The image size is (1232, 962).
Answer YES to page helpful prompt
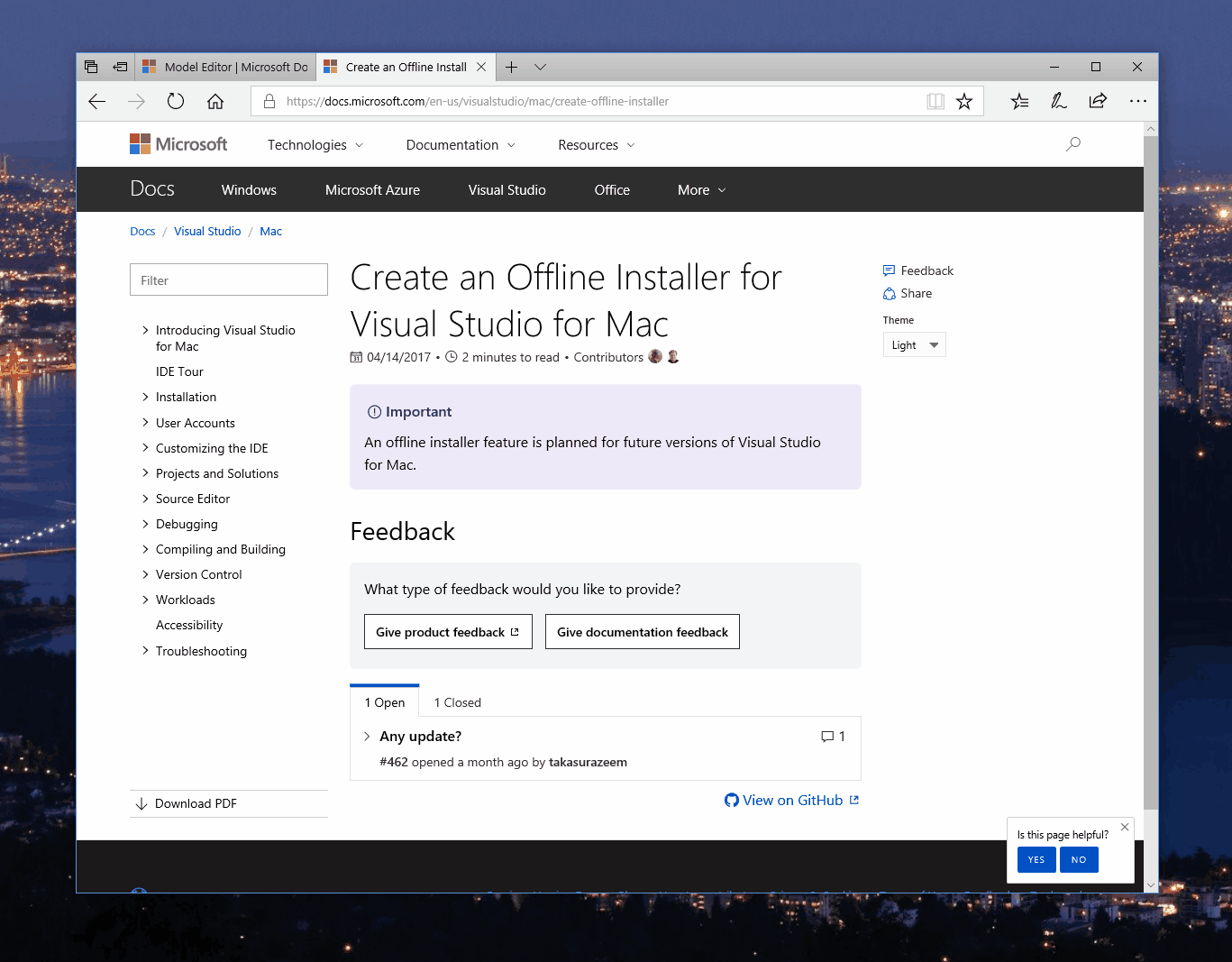[x=1036, y=859]
